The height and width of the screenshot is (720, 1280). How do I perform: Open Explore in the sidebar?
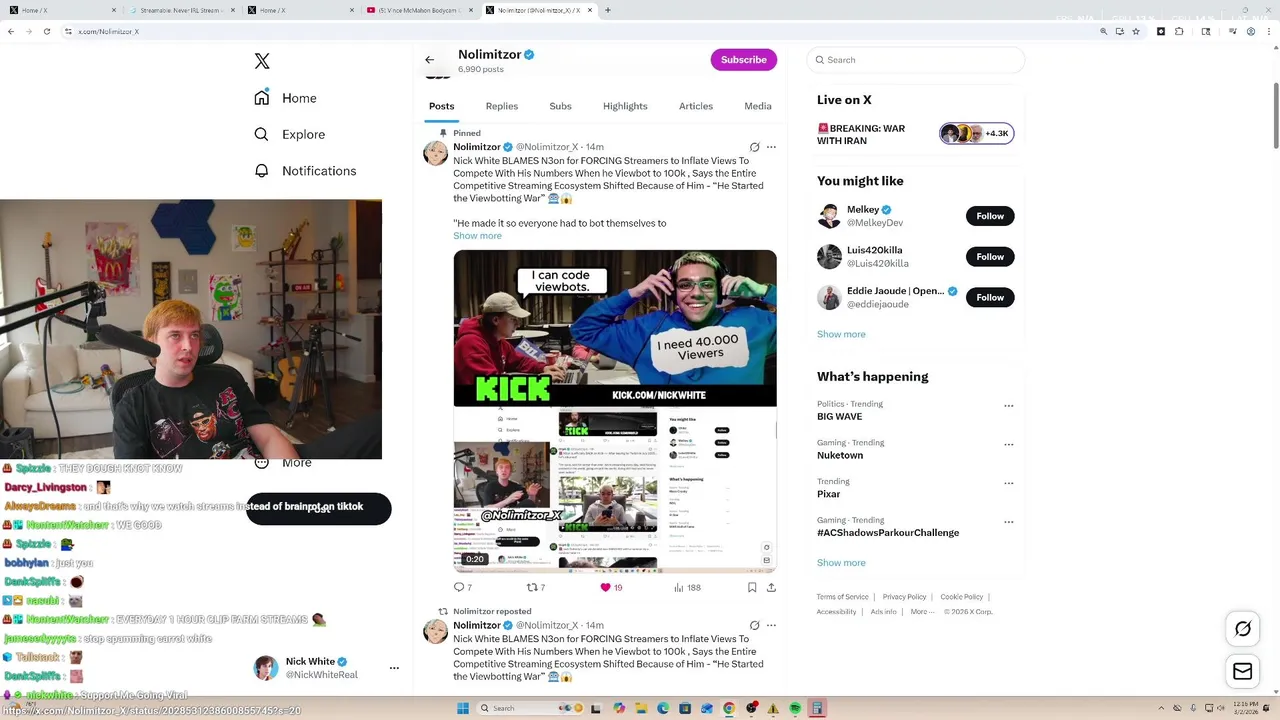click(x=289, y=134)
